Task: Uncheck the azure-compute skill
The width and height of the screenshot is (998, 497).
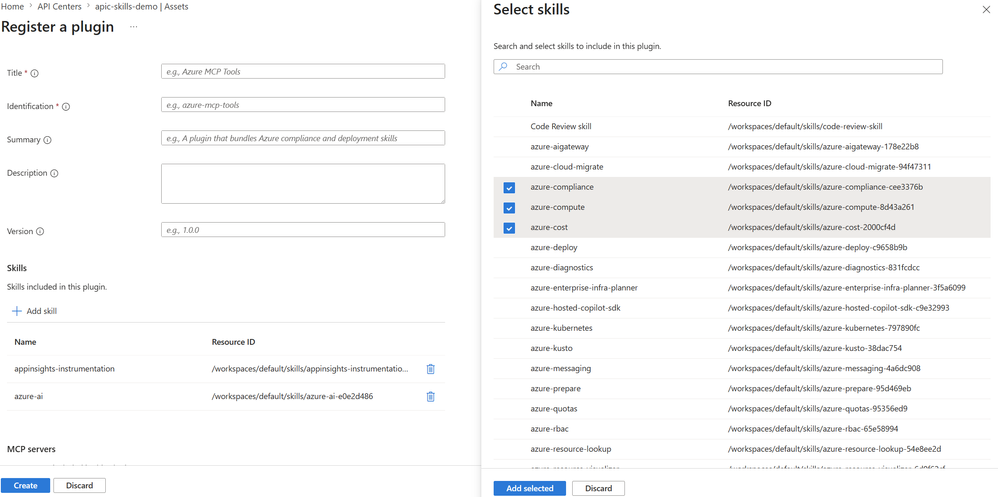Action: pos(509,208)
